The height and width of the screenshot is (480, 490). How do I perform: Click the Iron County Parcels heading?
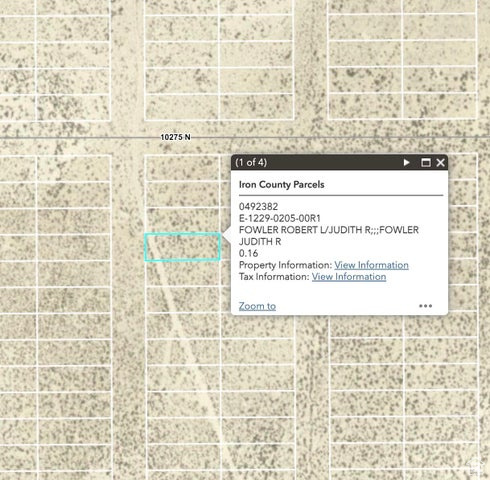(281, 184)
